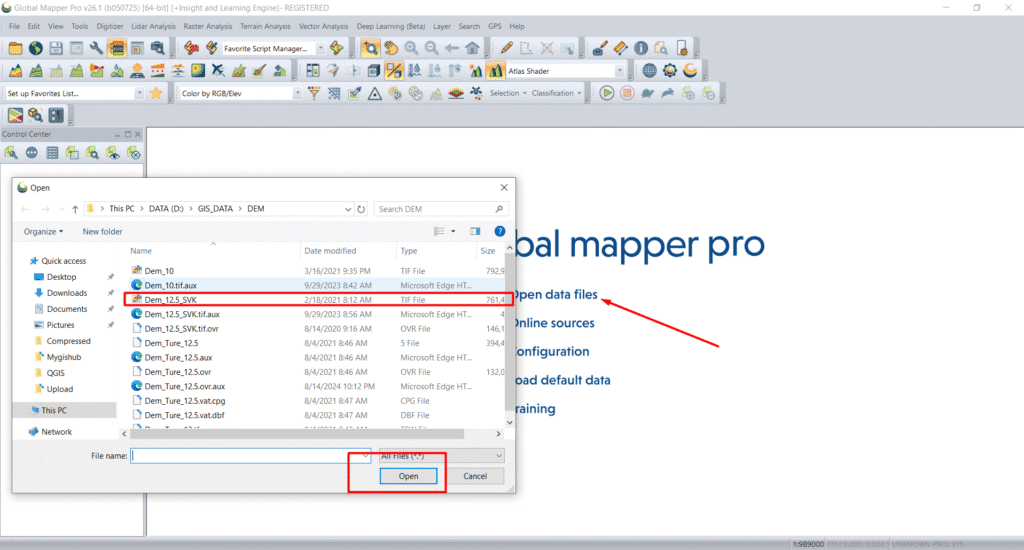Click the Configuration link on the start page
Screen dimensions: 1024x550
coord(552,351)
